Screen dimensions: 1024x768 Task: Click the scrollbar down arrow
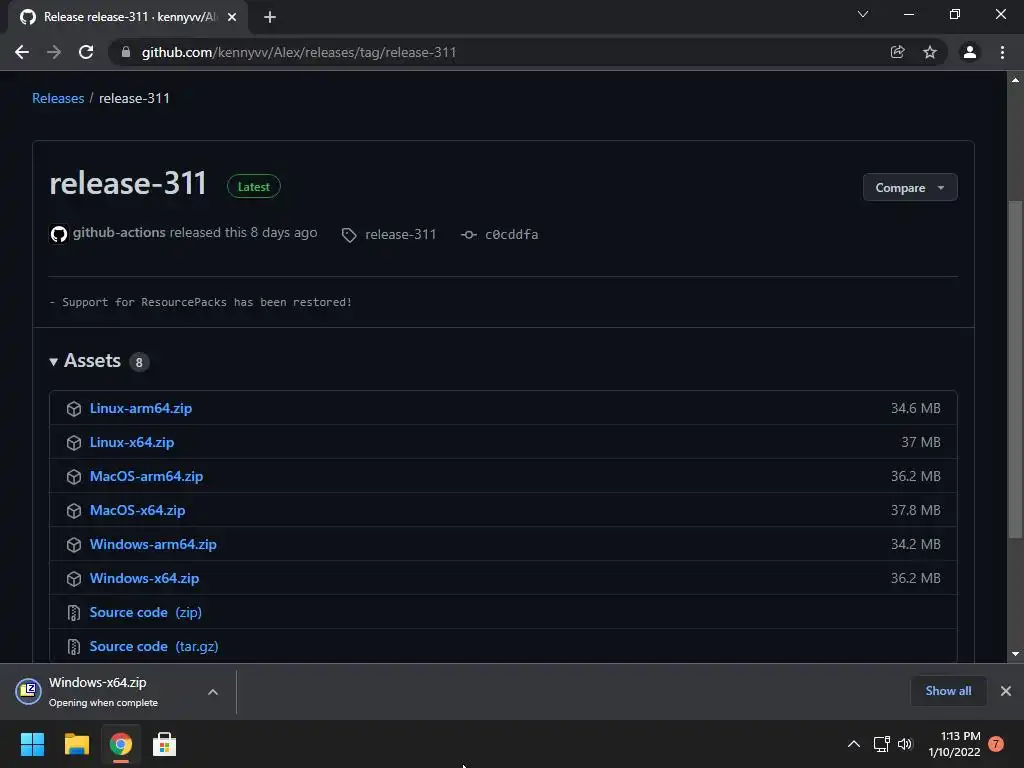[1015, 654]
